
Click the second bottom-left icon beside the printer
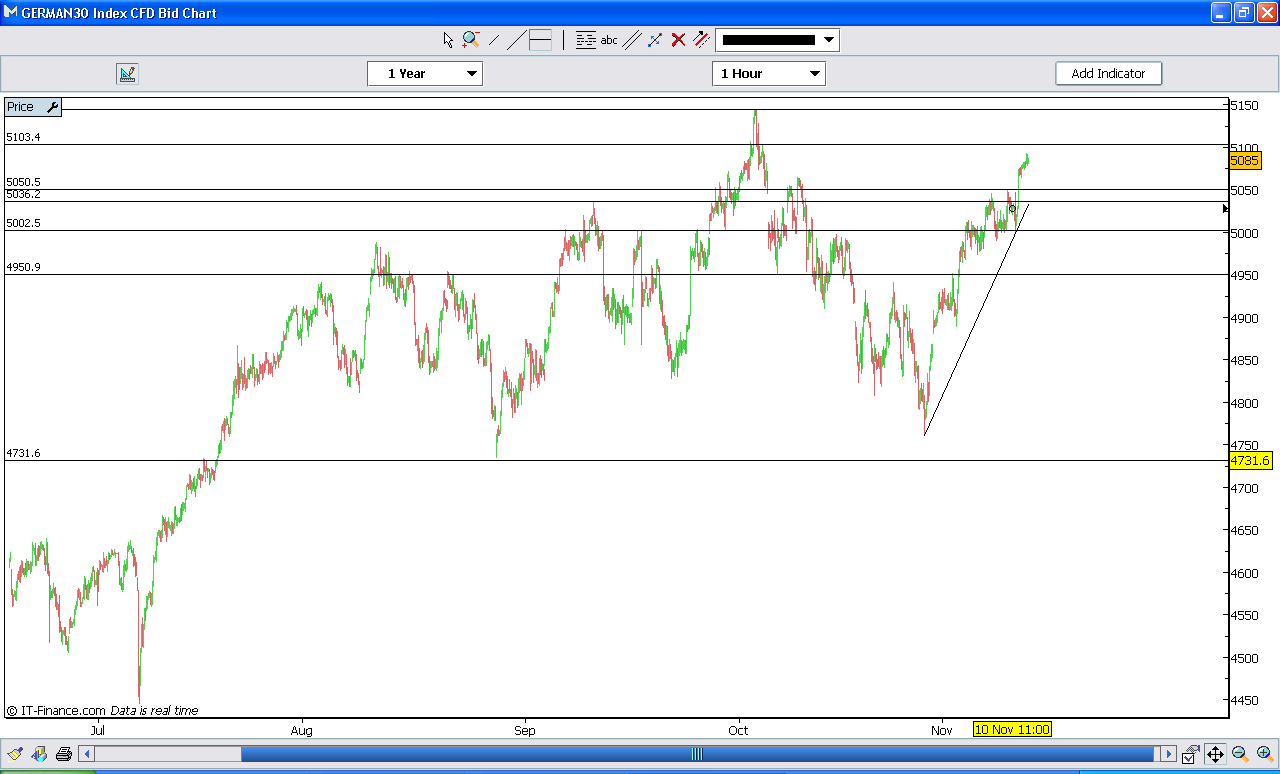39,754
